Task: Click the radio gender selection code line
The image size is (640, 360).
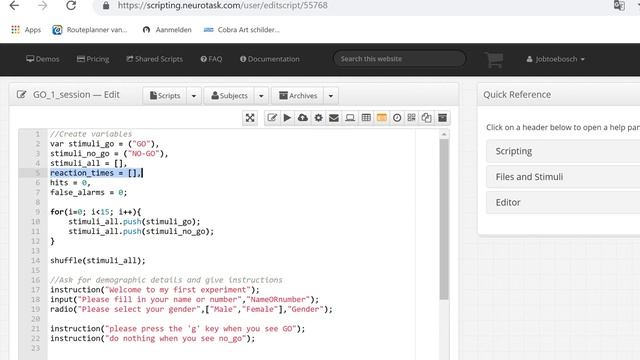Action: [191, 309]
